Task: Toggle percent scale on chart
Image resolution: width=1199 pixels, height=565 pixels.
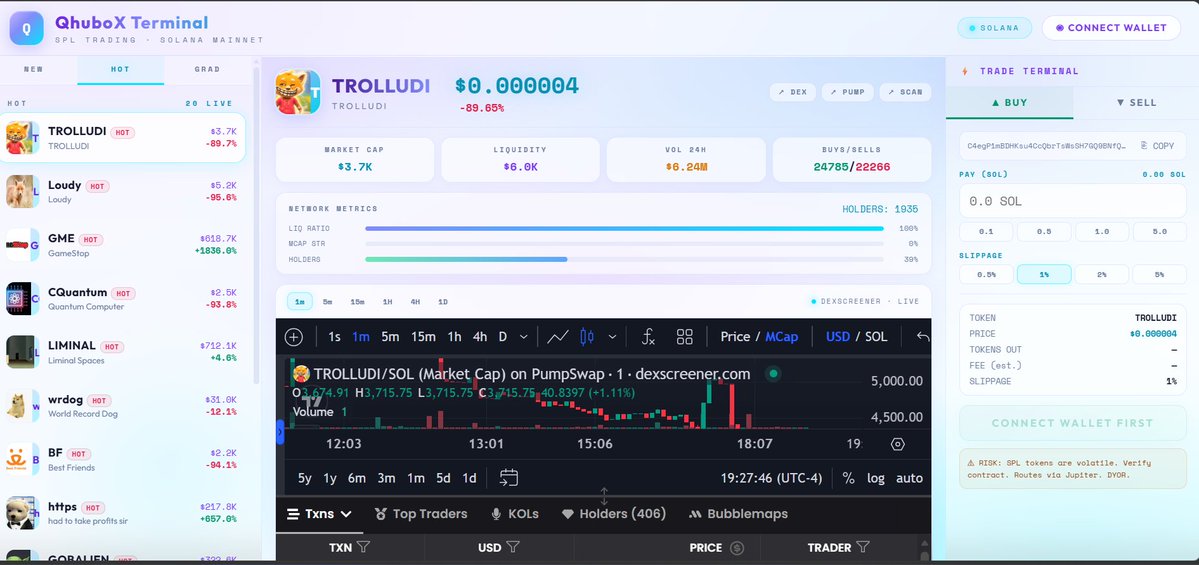Action: click(848, 478)
